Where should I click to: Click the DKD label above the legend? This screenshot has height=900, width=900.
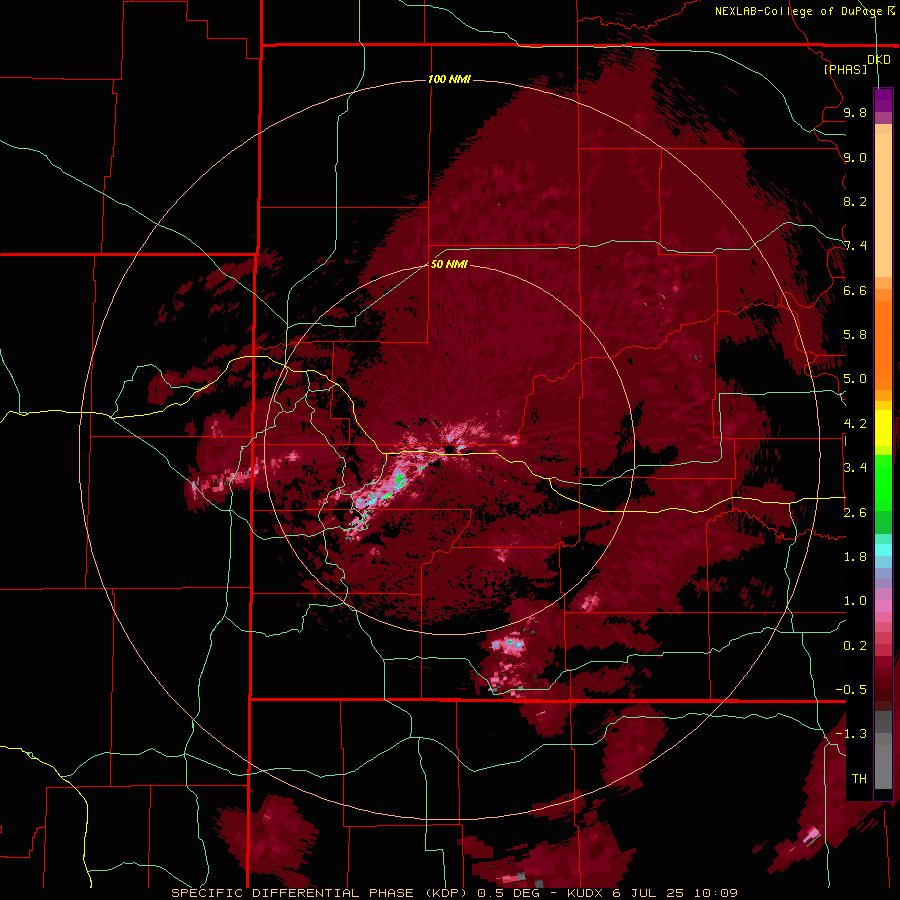[x=879, y=60]
